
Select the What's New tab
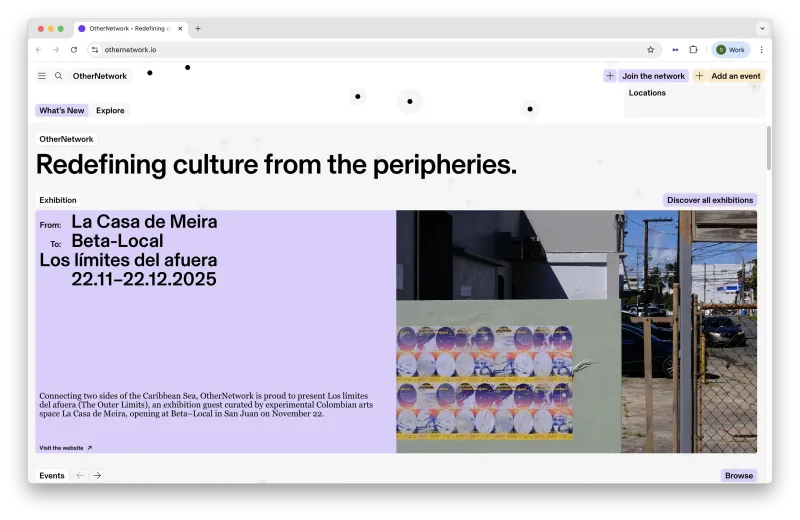[x=62, y=110]
